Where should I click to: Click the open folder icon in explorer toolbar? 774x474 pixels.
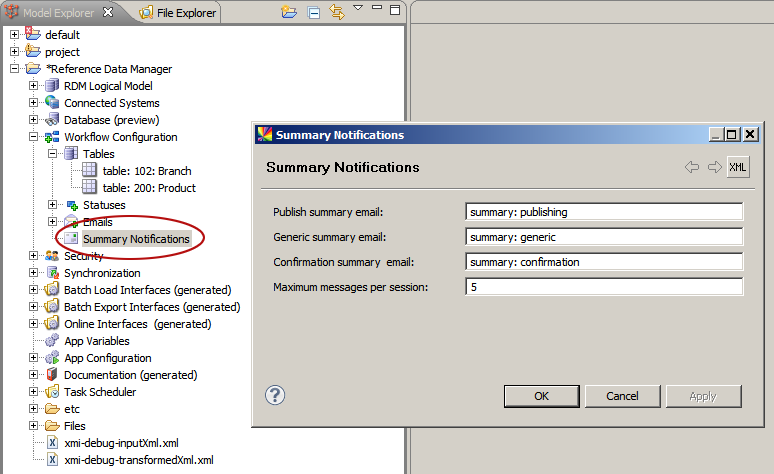(289, 13)
